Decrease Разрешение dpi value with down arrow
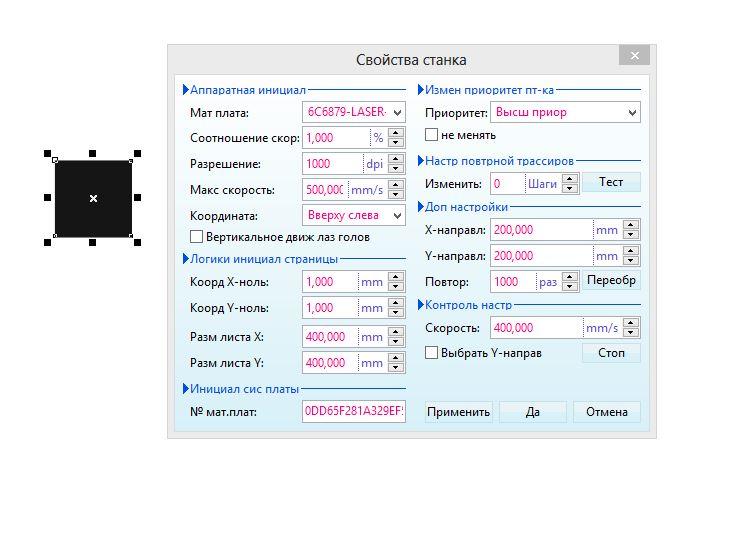736x542 pixels. click(397, 169)
